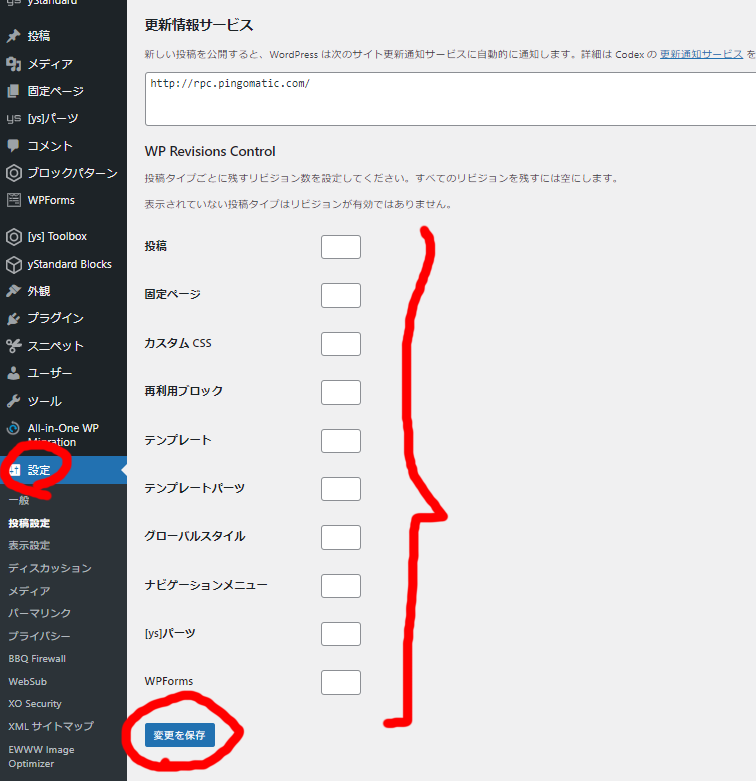Open the 表示設定 submenu item
The height and width of the screenshot is (781, 756).
29,545
